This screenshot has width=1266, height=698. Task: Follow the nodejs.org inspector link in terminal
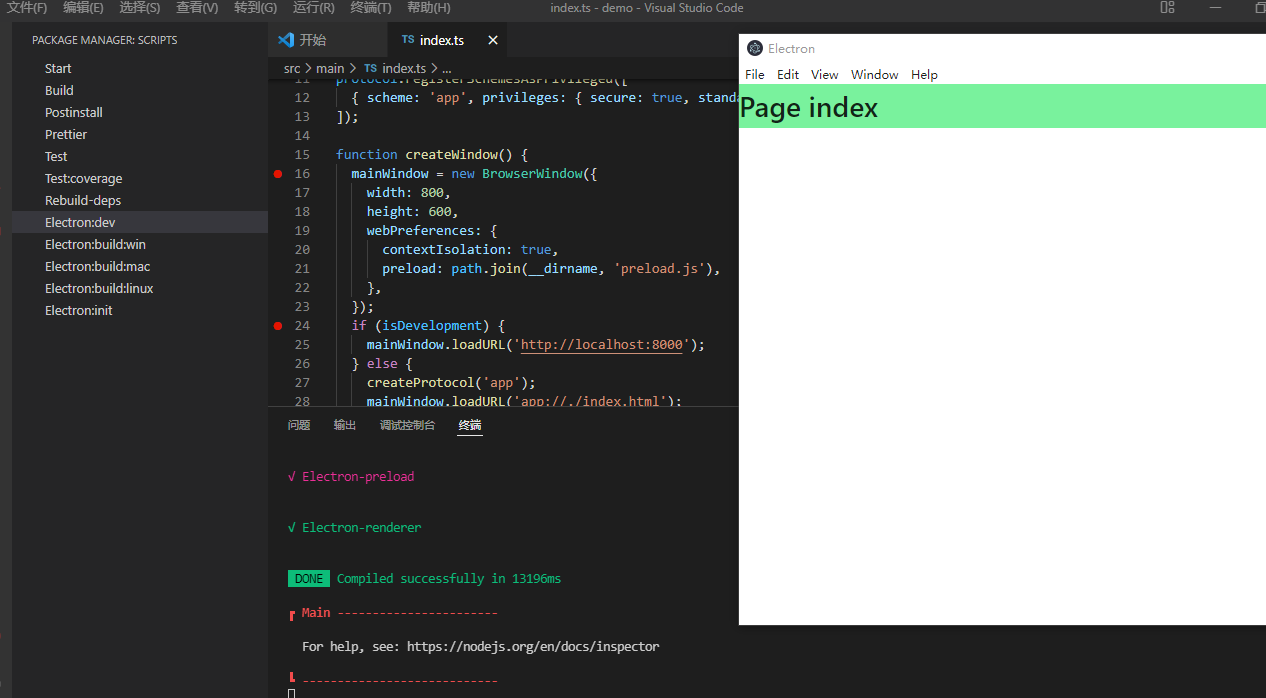point(533,646)
